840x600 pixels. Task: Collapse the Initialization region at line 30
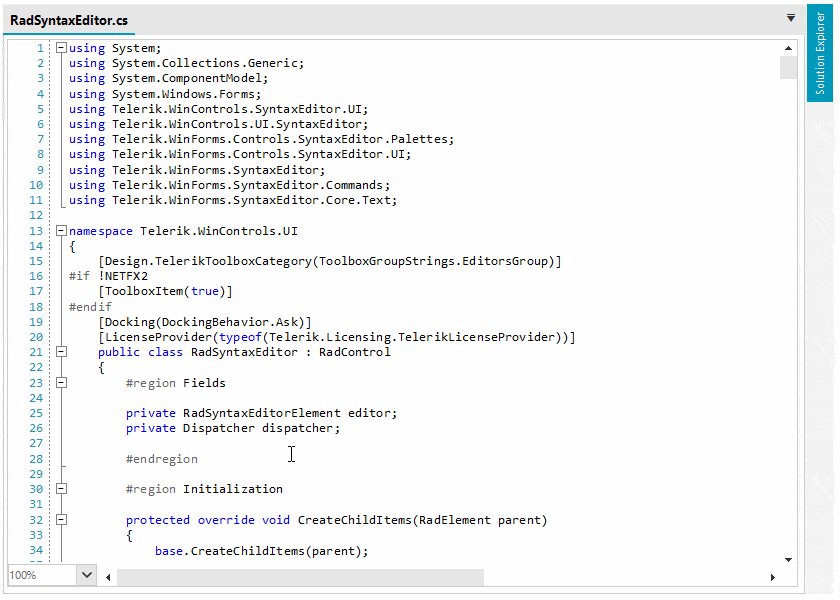(x=61, y=489)
